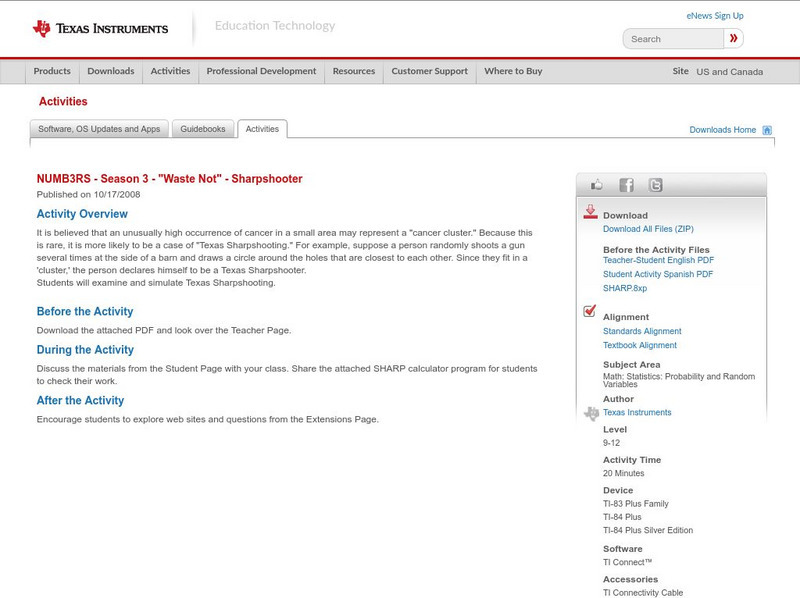Click the thumbs-up recommend icon

pyautogui.click(x=598, y=184)
